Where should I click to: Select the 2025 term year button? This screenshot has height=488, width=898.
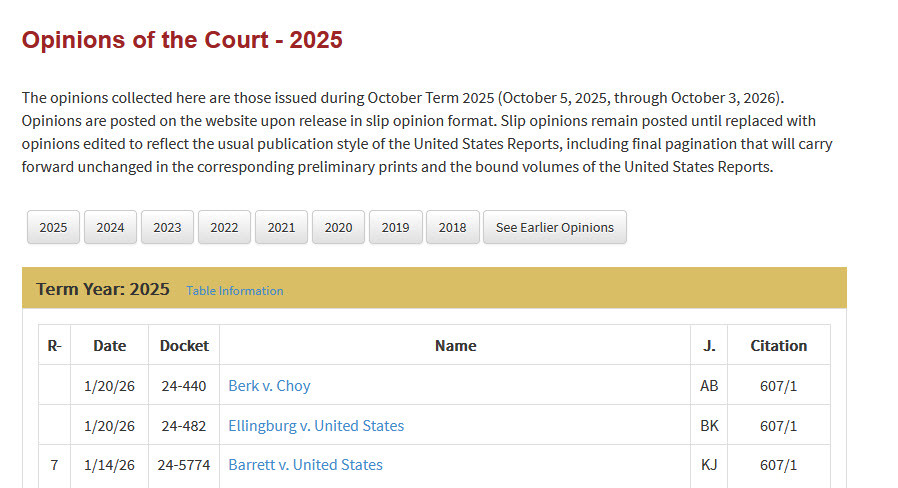click(53, 227)
